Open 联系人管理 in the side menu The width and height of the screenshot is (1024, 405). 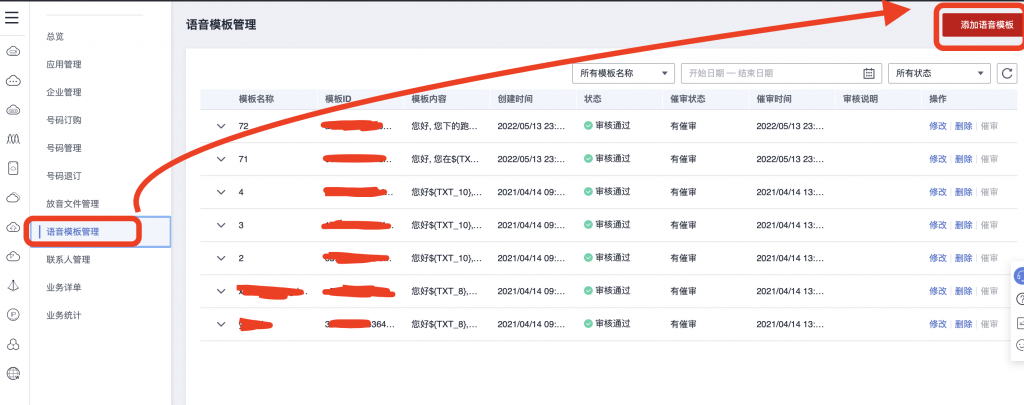68,259
